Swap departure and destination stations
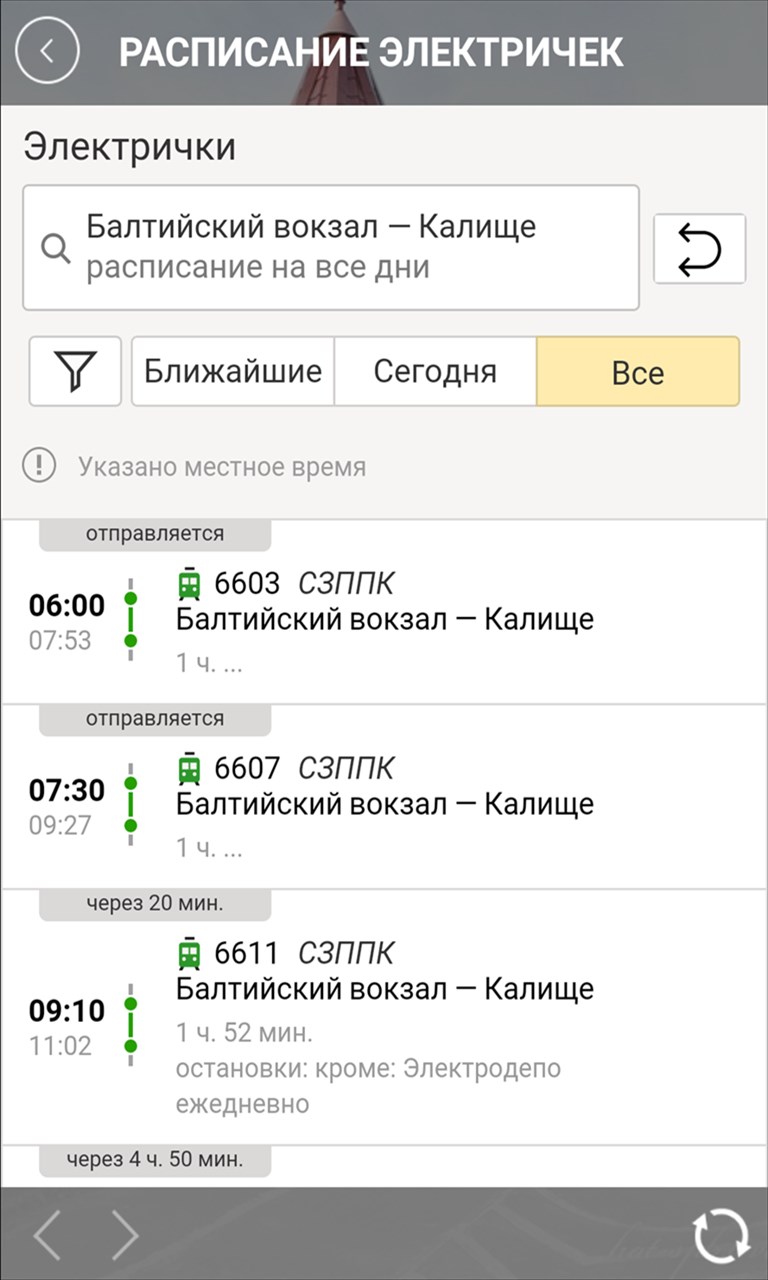The image size is (768, 1280). (699, 249)
